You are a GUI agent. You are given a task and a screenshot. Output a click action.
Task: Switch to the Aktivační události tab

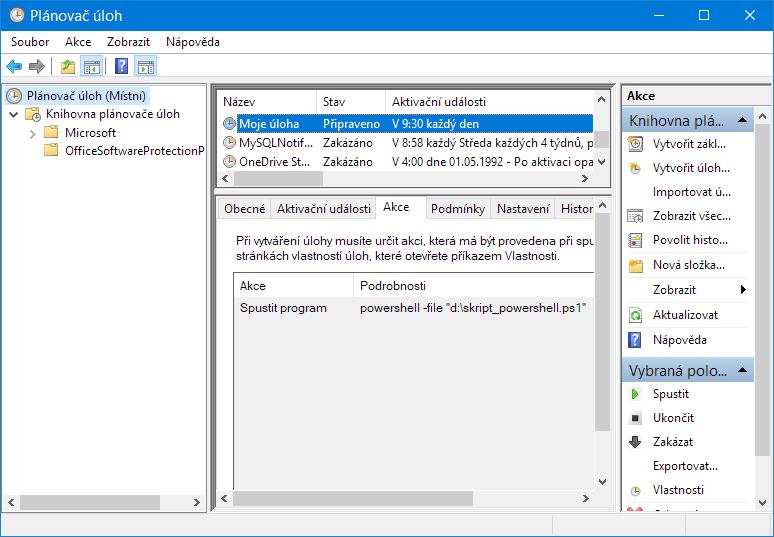click(x=323, y=209)
